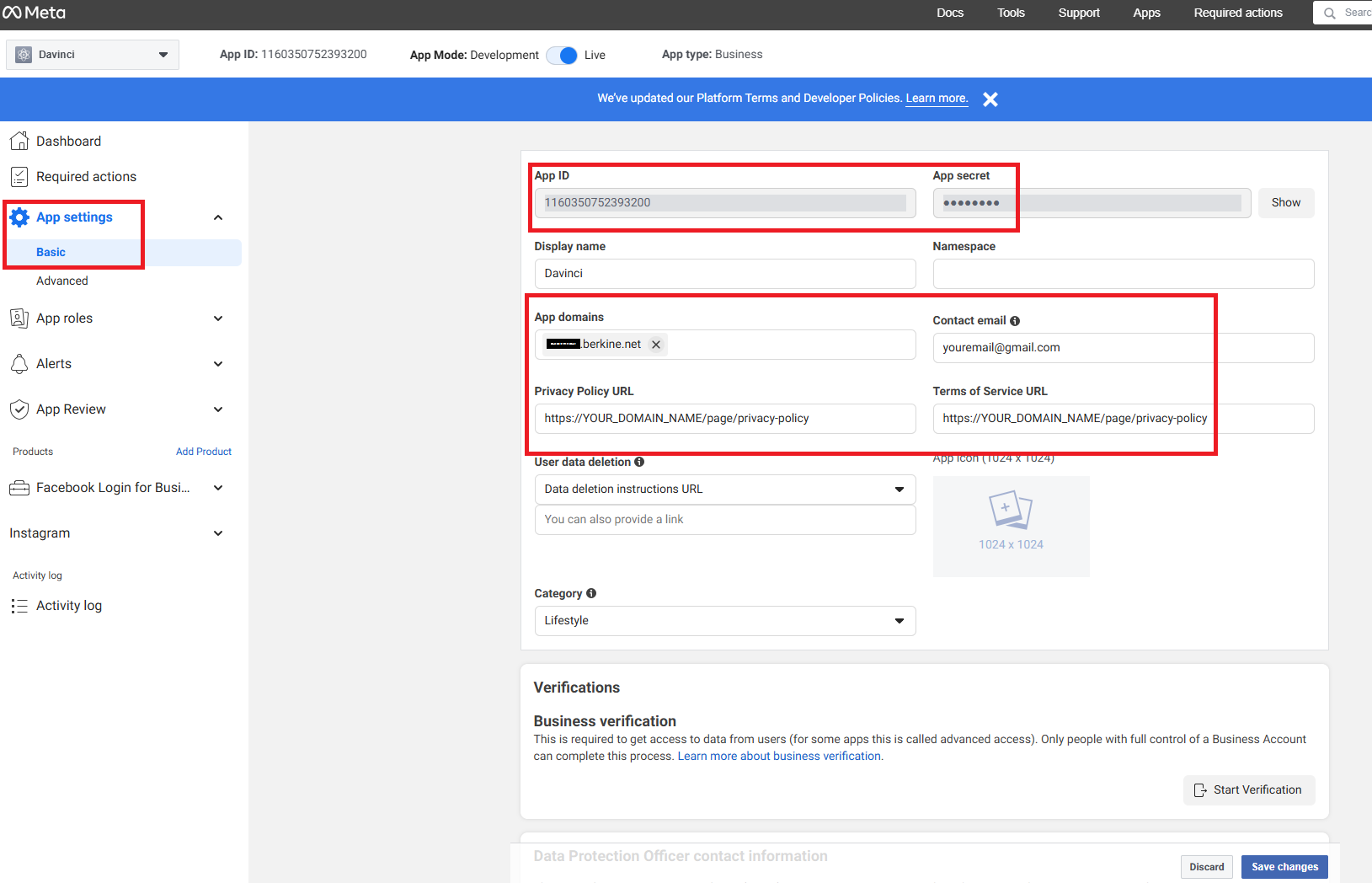Viewport: 1372px width, 883px height.
Task: Click the Category info icon
Action: click(591, 593)
